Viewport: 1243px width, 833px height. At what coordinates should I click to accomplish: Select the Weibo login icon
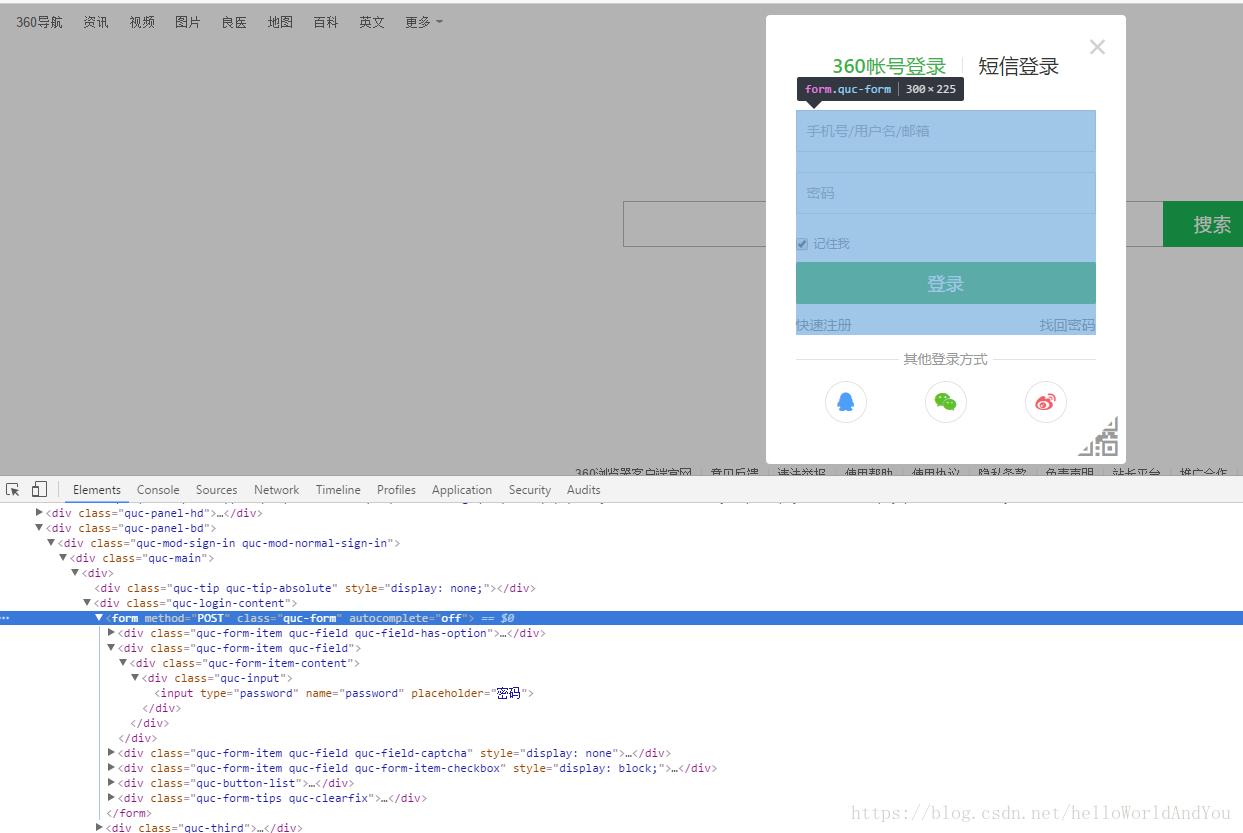pyautogui.click(x=1046, y=402)
